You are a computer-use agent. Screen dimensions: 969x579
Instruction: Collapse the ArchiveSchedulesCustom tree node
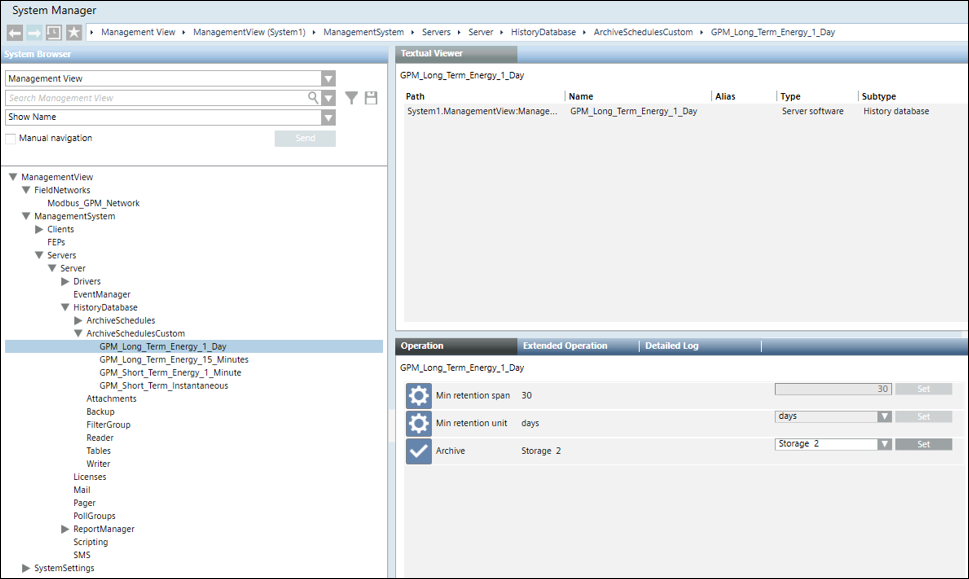(x=79, y=334)
